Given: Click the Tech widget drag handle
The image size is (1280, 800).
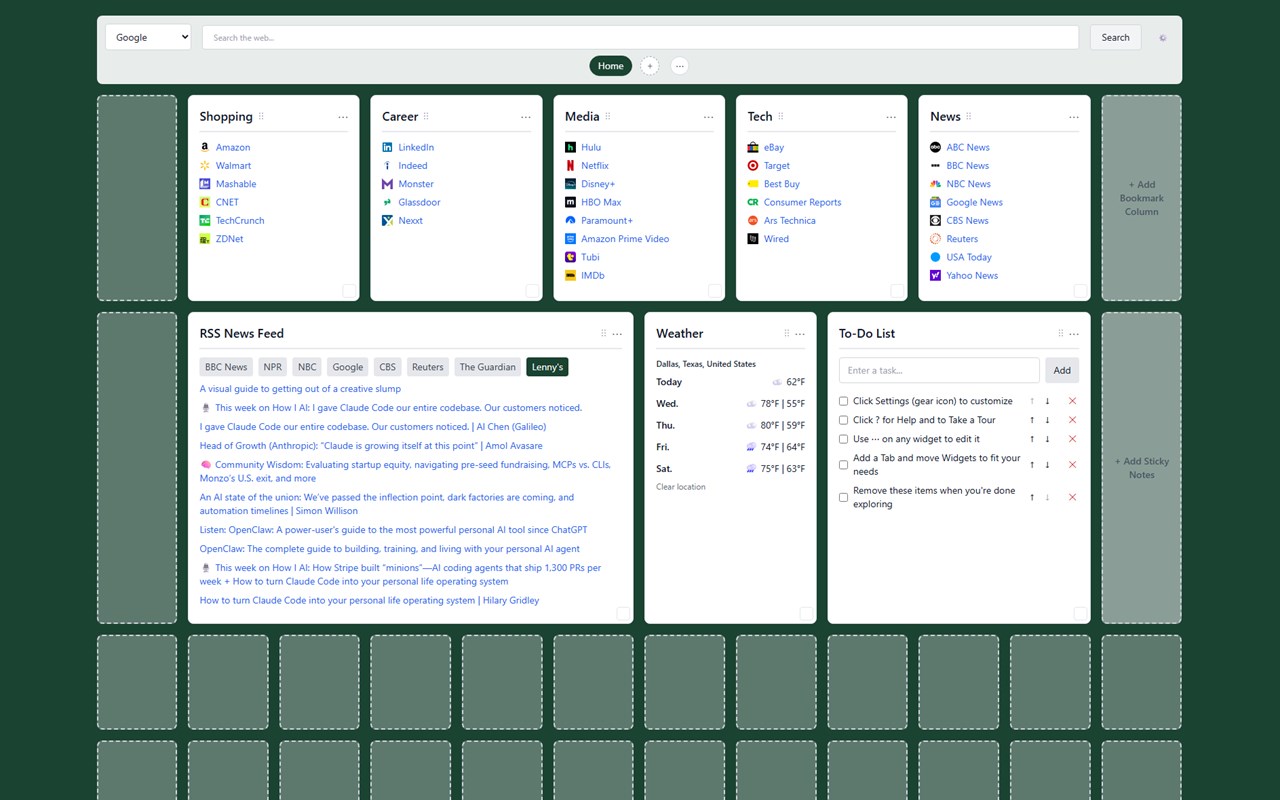Looking at the screenshot, I should (x=781, y=117).
